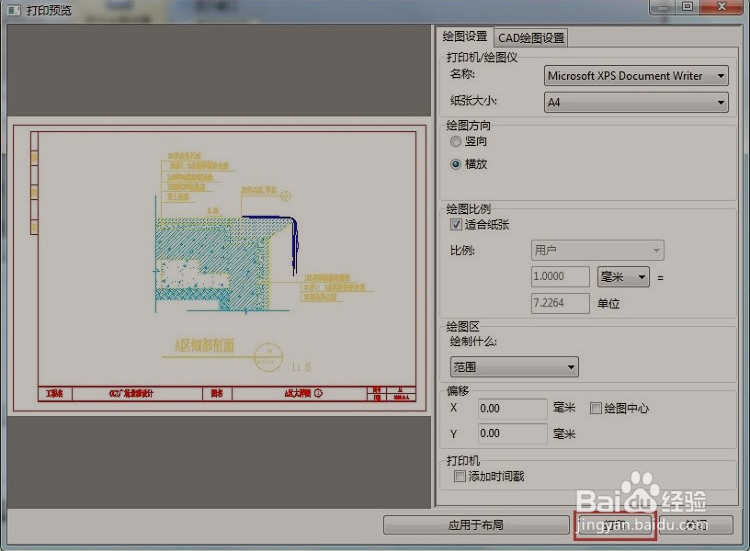This screenshot has width=750, height=551.
Task: Toggle the 适合纸张 checkbox
Action: point(456,224)
